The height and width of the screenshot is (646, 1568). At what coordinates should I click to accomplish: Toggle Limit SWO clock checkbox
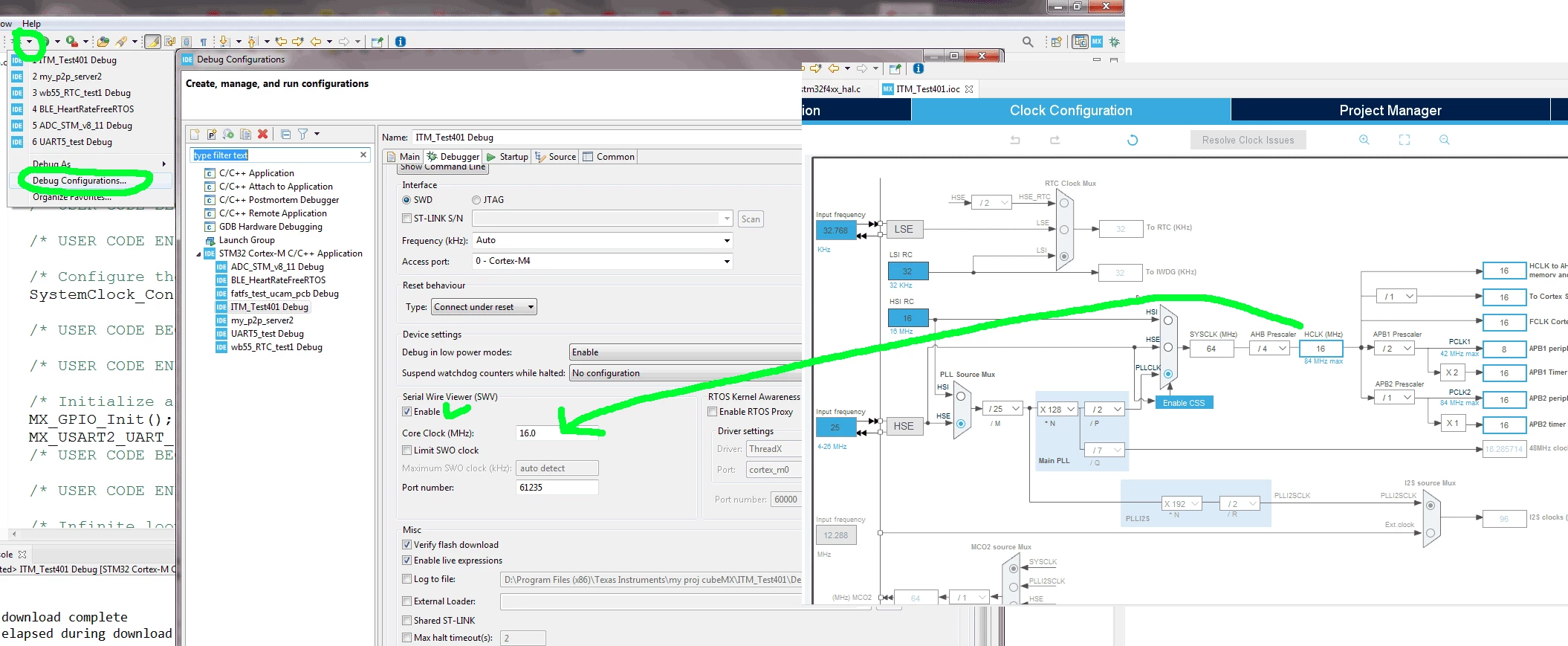(x=406, y=450)
